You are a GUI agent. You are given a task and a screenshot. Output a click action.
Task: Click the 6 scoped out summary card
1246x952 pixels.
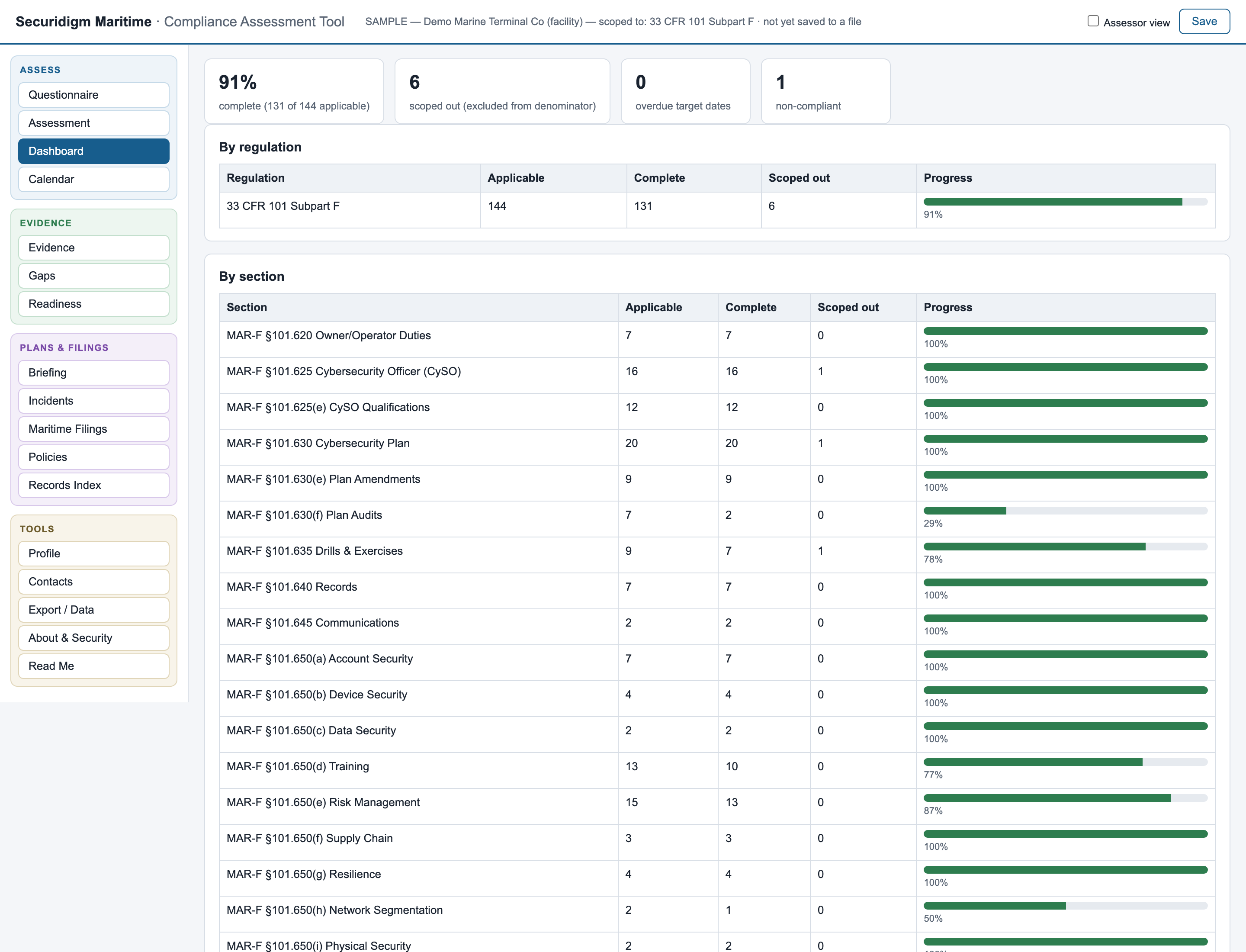pyautogui.click(x=502, y=91)
